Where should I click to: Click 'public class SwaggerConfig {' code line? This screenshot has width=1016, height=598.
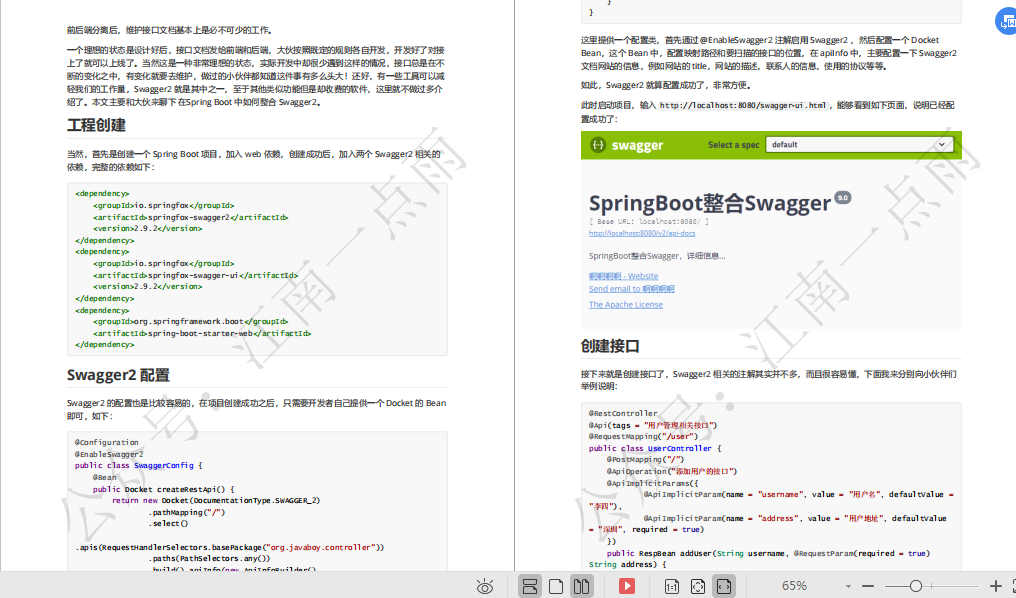139,465
